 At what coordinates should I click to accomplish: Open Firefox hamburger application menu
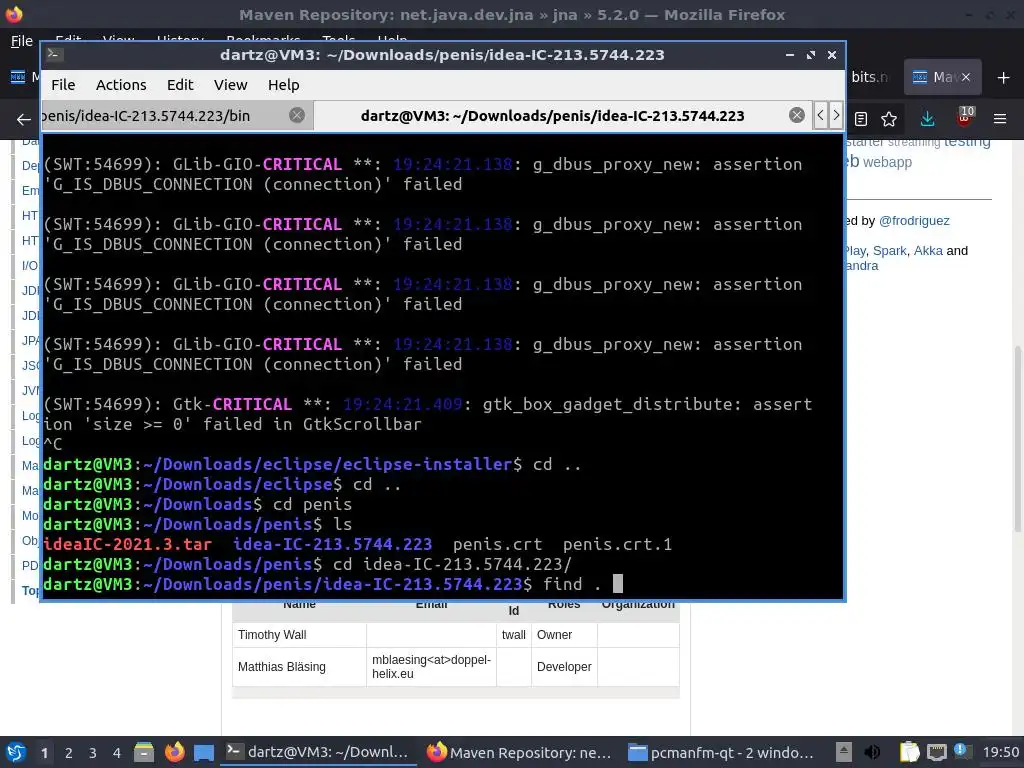pos(1000,119)
